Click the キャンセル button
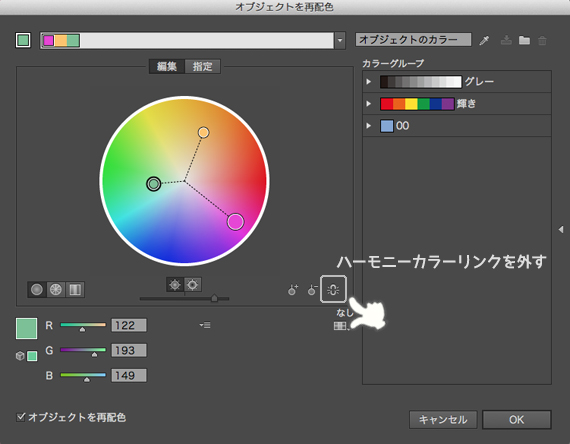The height and width of the screenshot is (444, 570). (x=443, y=420)
